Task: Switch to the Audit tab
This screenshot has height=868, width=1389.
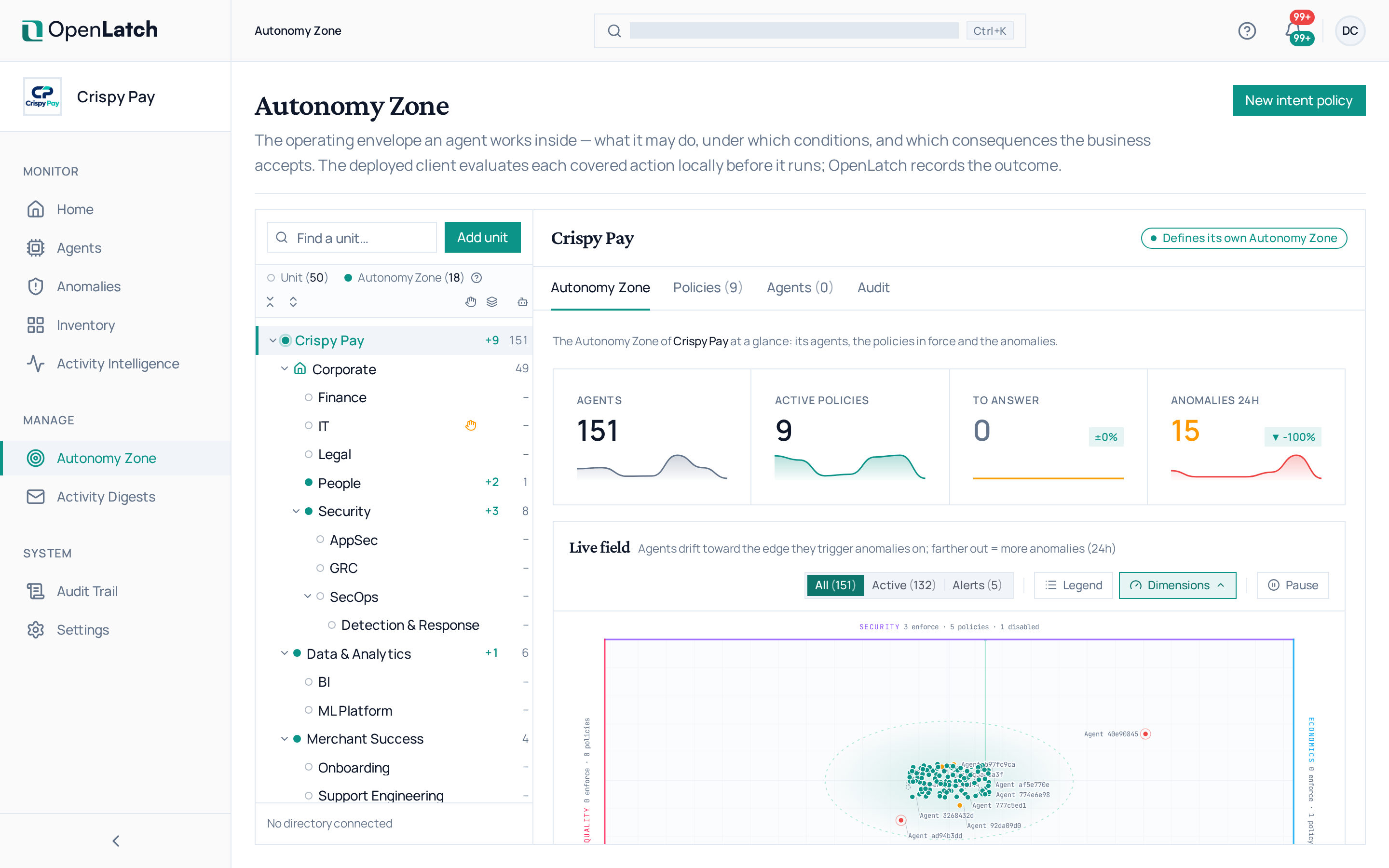Action: [x=873, y=287]
